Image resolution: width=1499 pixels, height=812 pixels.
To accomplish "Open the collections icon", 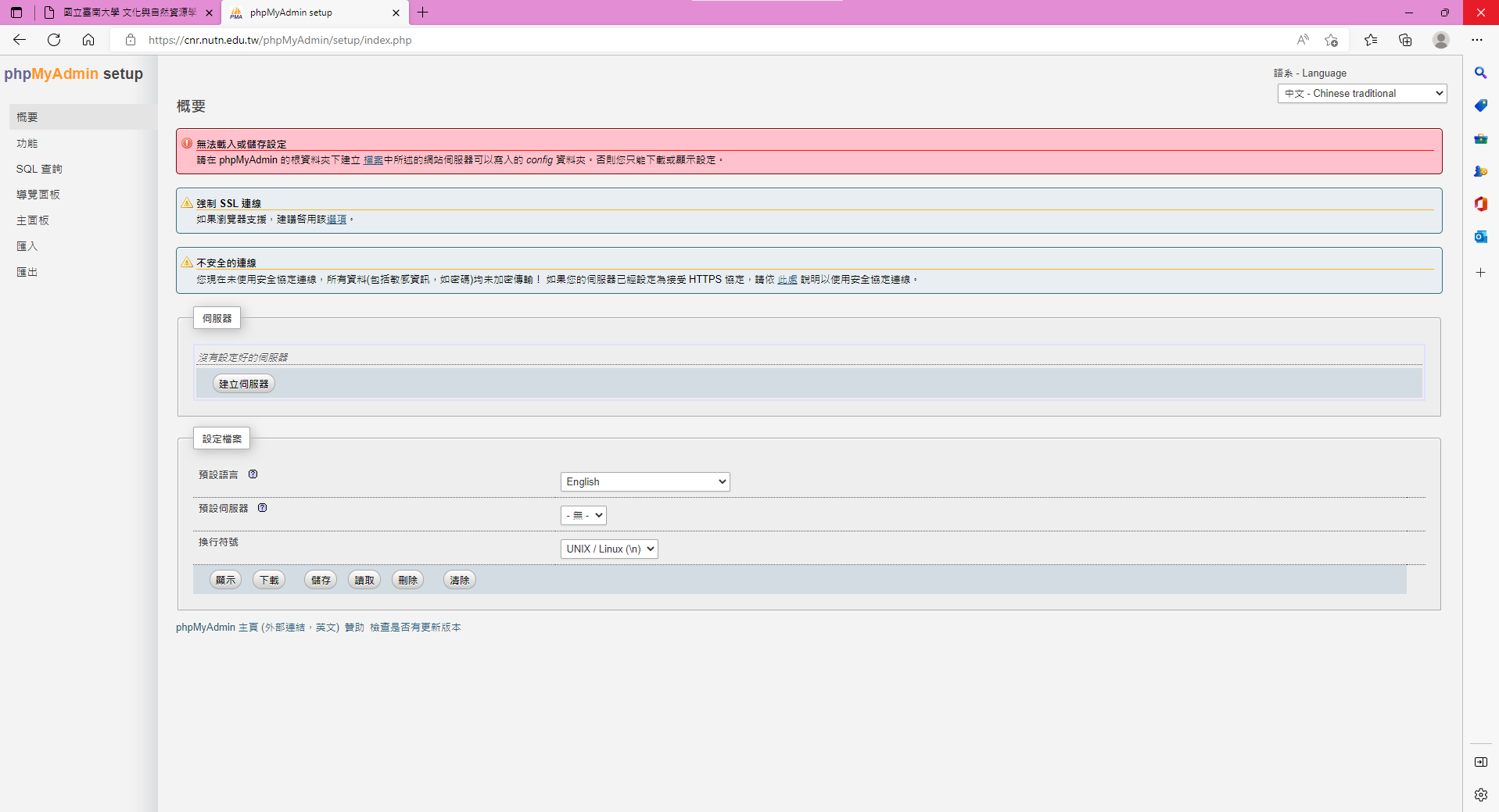I will (x=1405, y=40).
